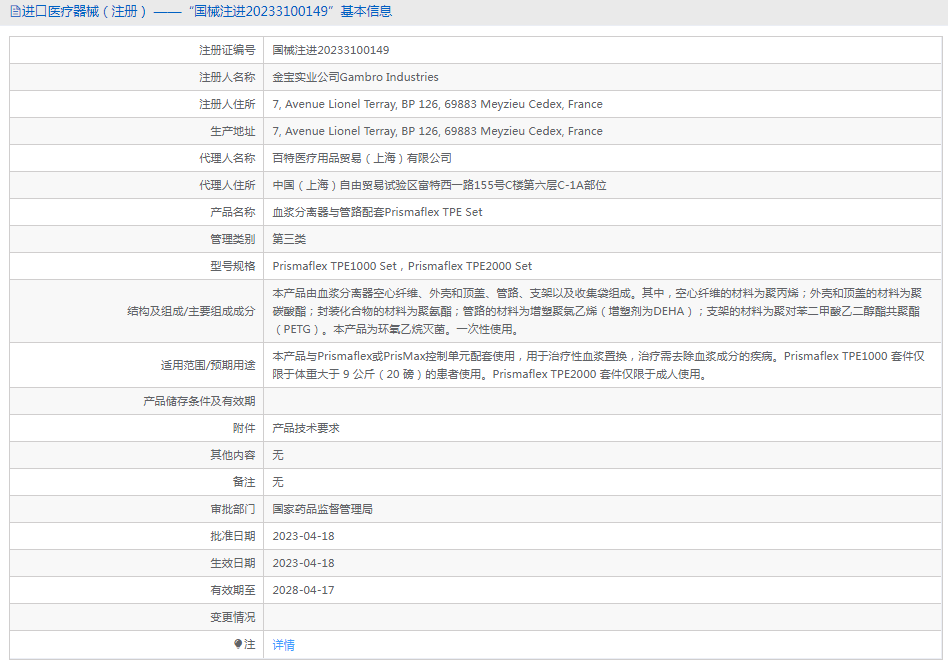The height and width of the screenshot is (665, 948).
Task: Click the 代理人名称 label
Action: point(227,158)
